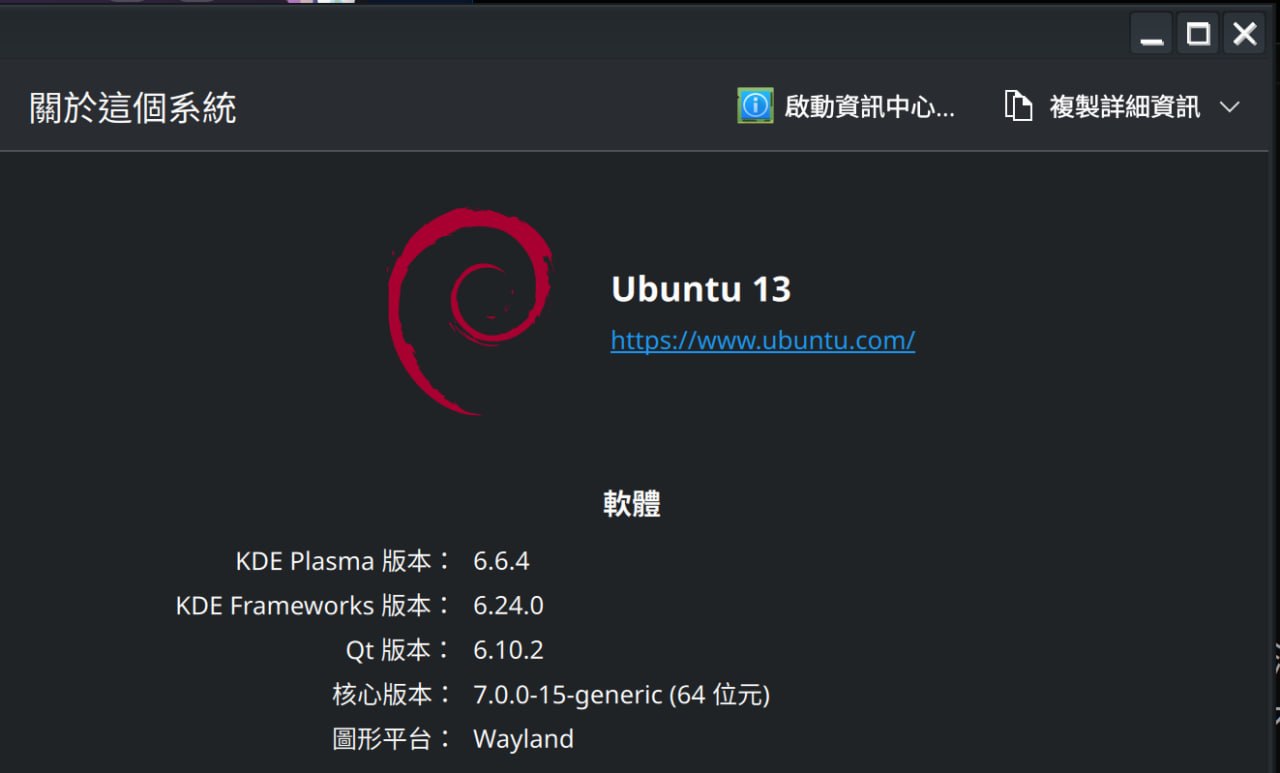Select the Qt version value 6.10.2

(x=508, y=650)
